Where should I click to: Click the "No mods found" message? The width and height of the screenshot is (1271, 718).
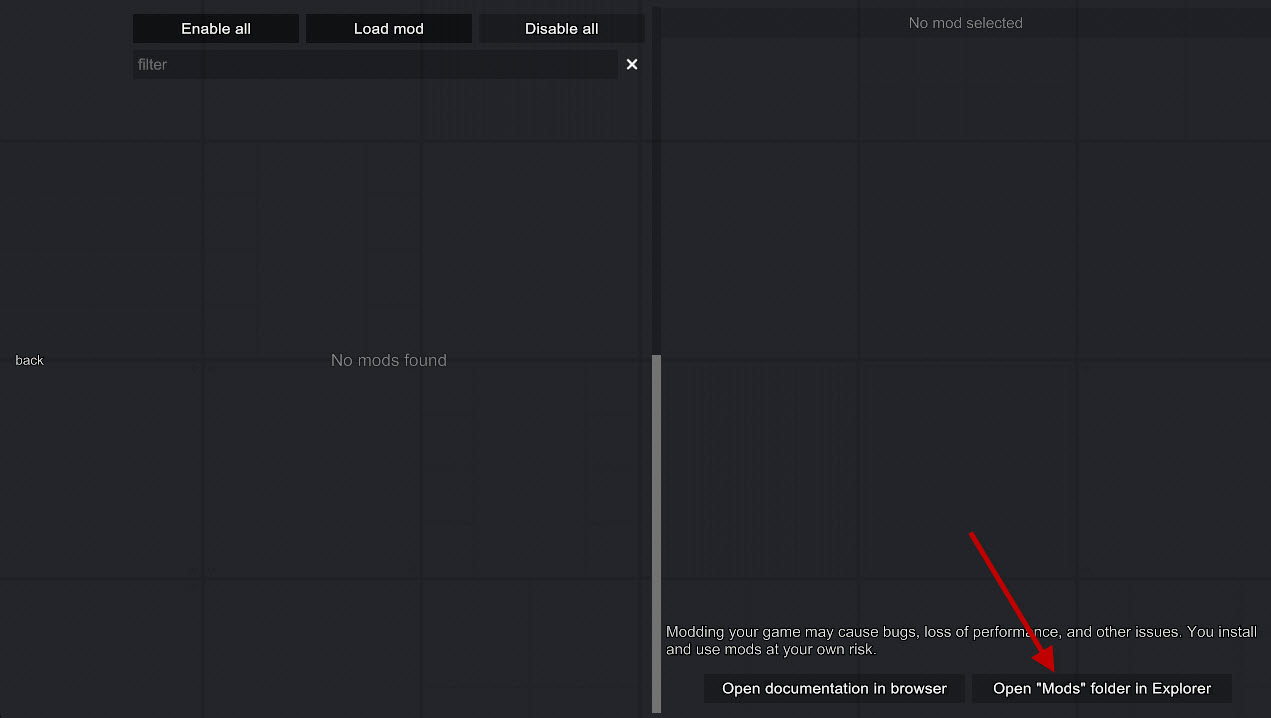click(x=389, y=360)
